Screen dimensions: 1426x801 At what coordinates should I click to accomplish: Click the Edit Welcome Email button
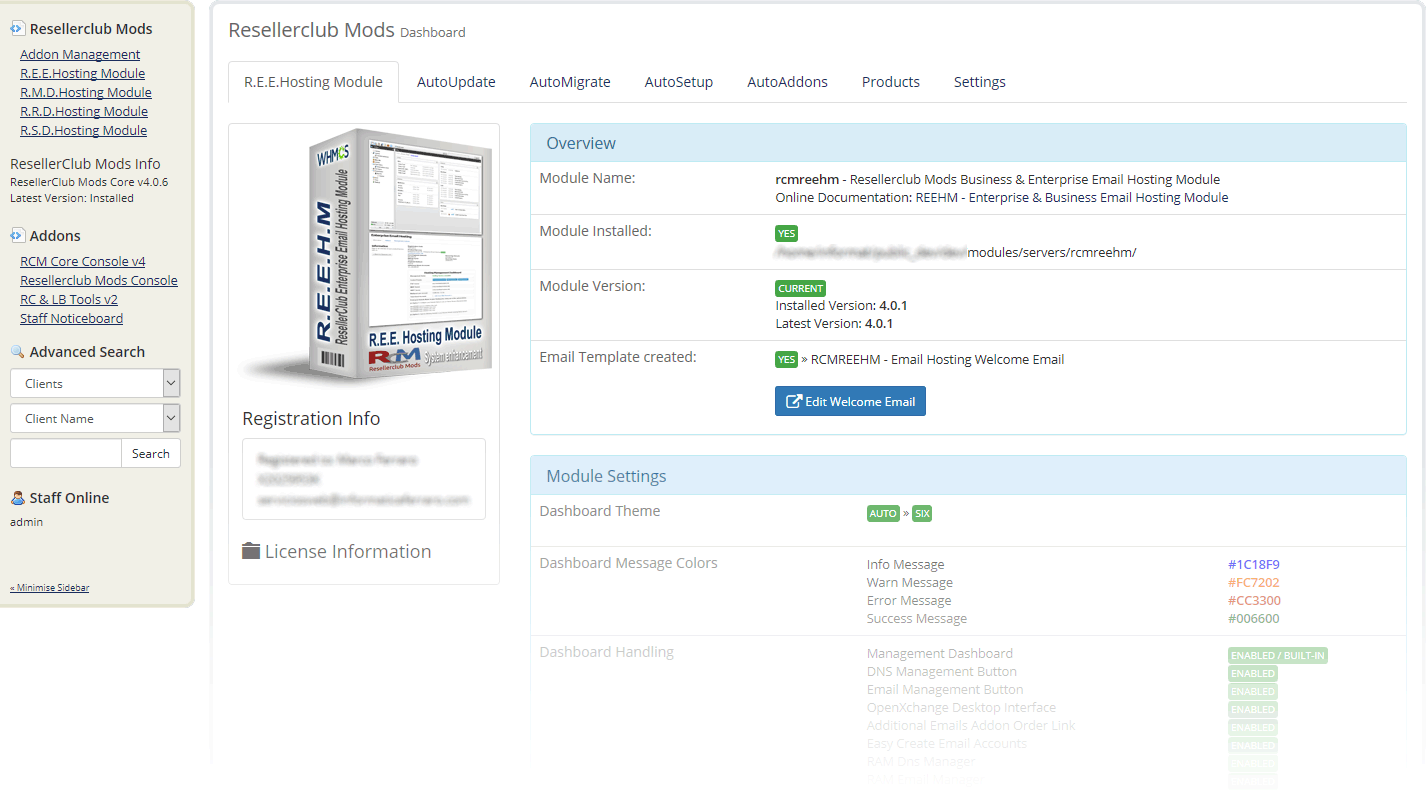point(850,401)
